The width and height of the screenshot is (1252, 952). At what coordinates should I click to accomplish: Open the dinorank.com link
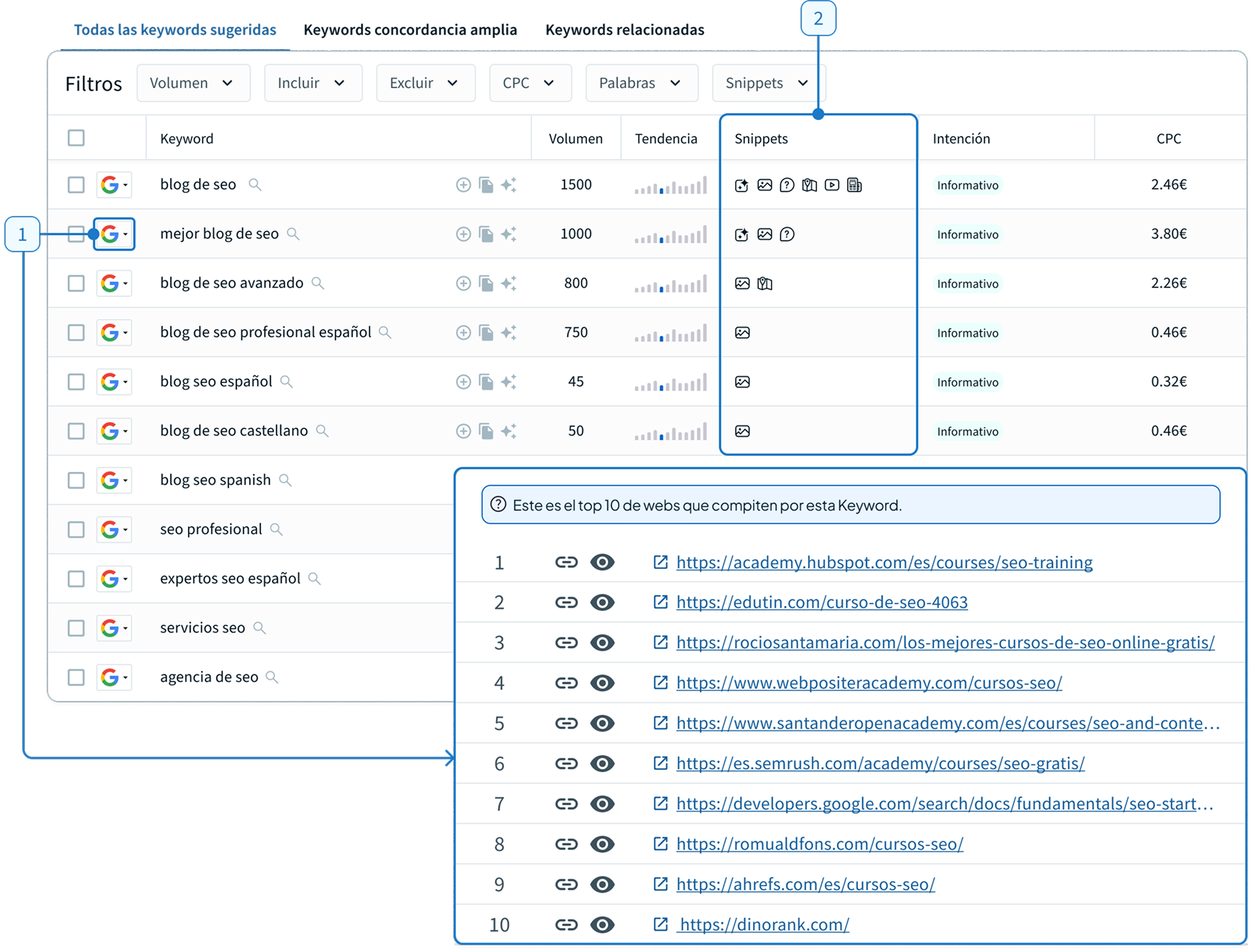click(764, 925)
